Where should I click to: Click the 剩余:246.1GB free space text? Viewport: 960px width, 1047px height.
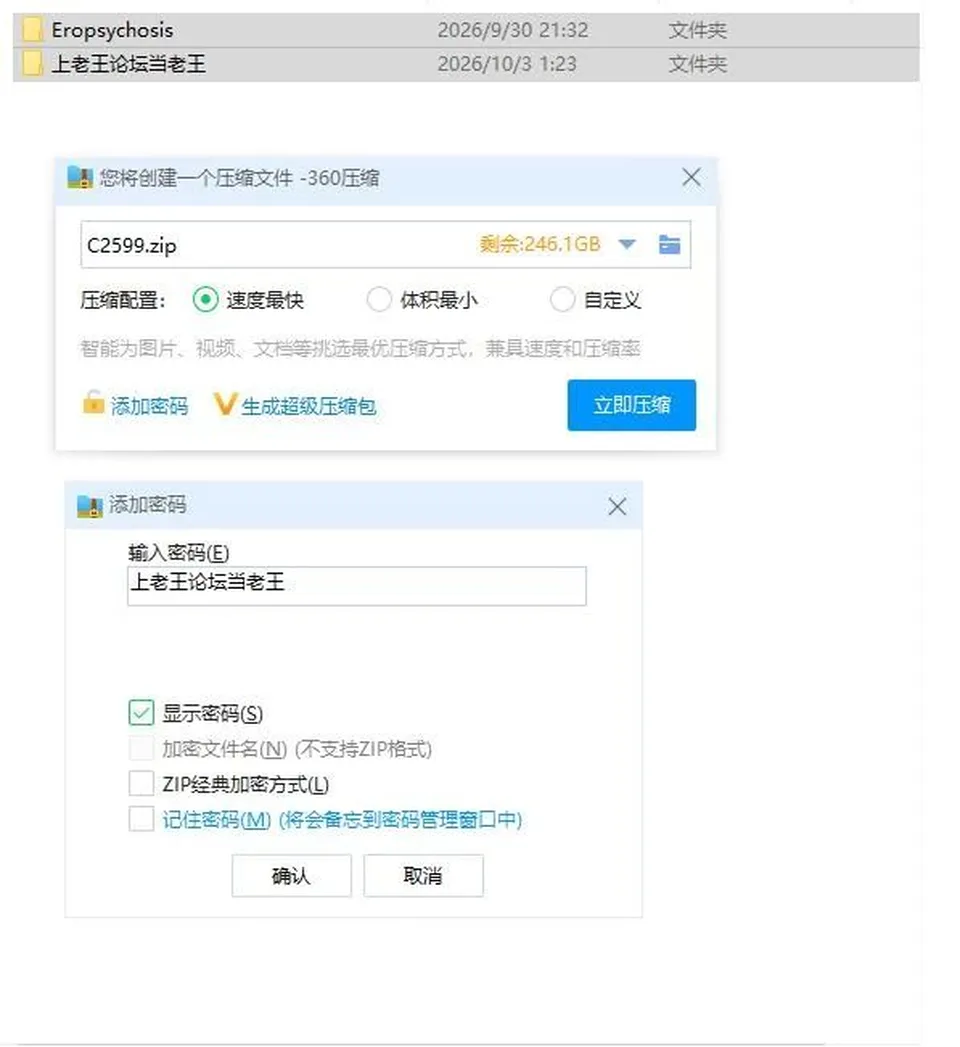click(539, 244)
